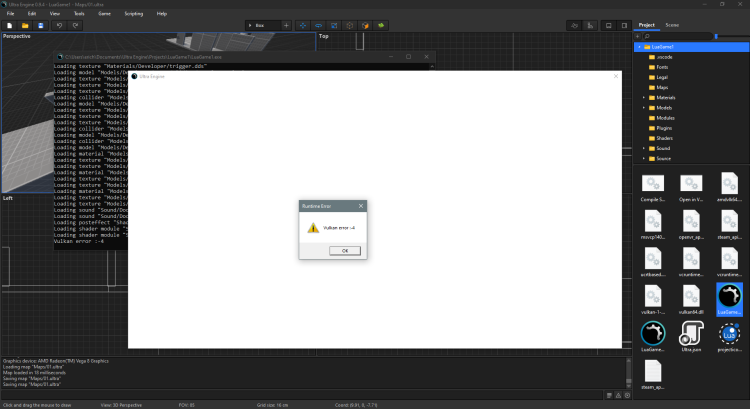Select the Ultra.json file icon
The width and height of the screenshot is (750, 409).
coord(691,336)
